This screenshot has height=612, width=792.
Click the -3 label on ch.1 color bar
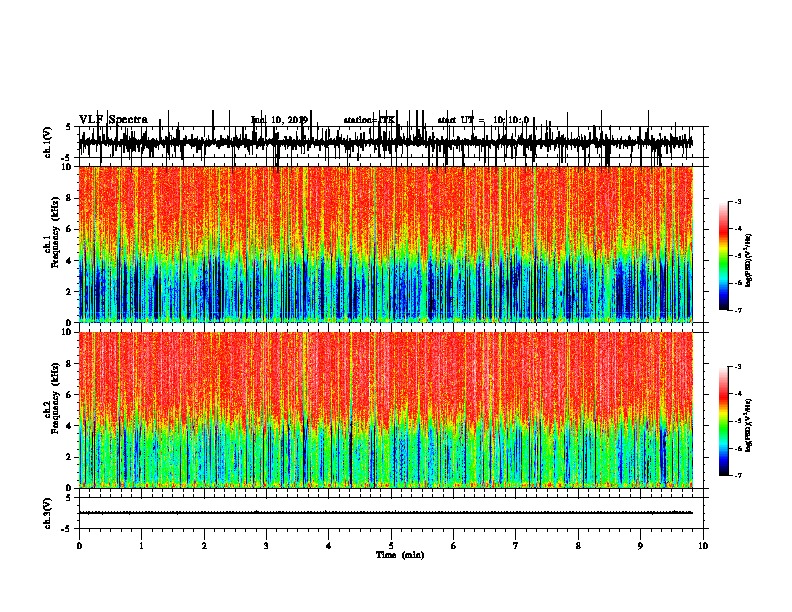pyautogui.click(x=738, y=201)
